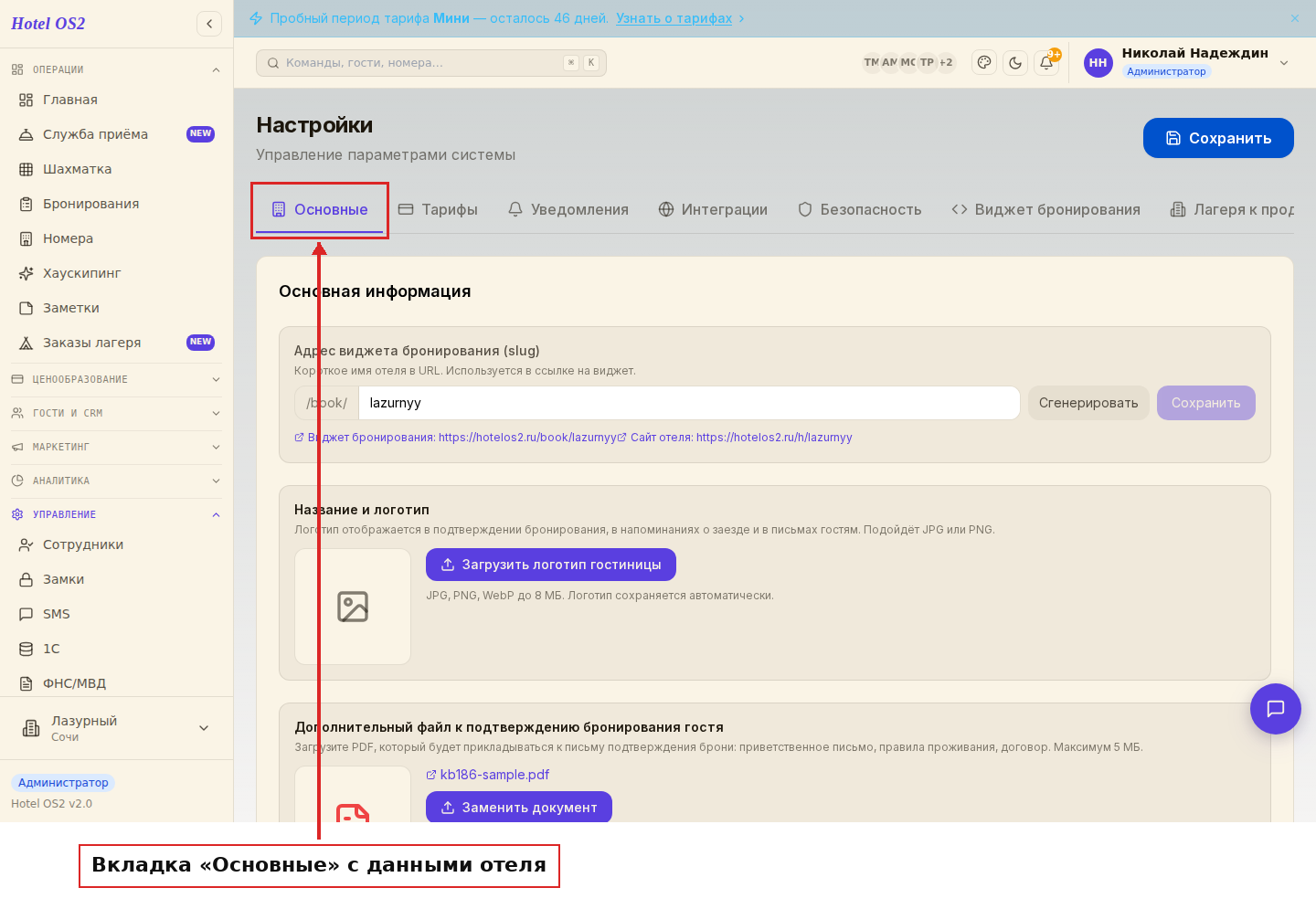
Task: Expand the Аналитика group
Action: [116, 481]
